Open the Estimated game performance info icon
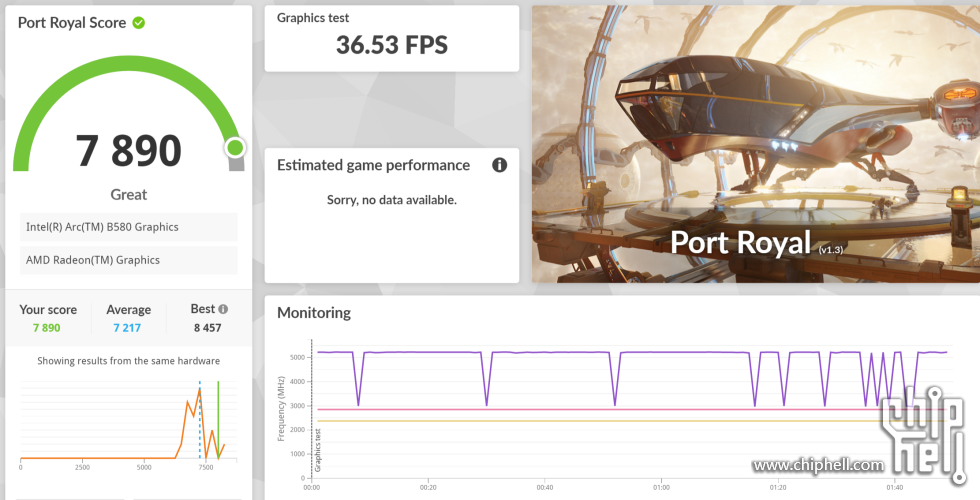 (499, 165)
